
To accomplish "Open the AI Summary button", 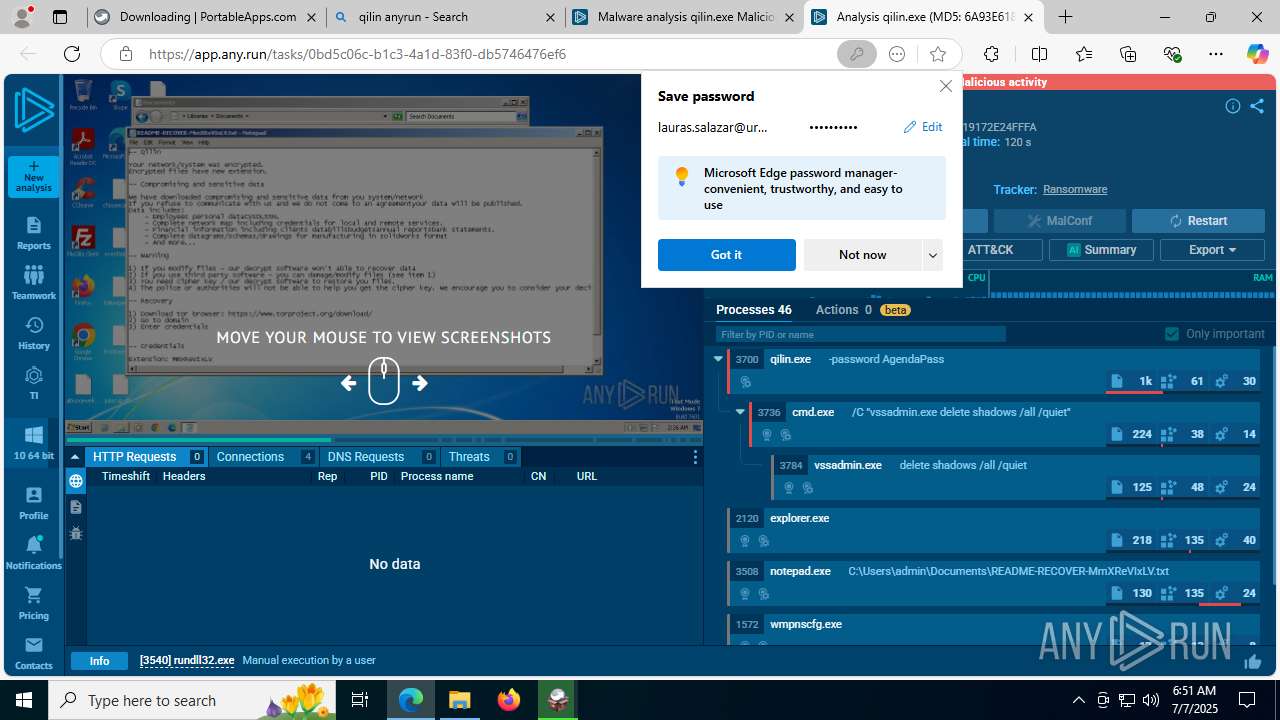I will click(x=1101, y=250).
